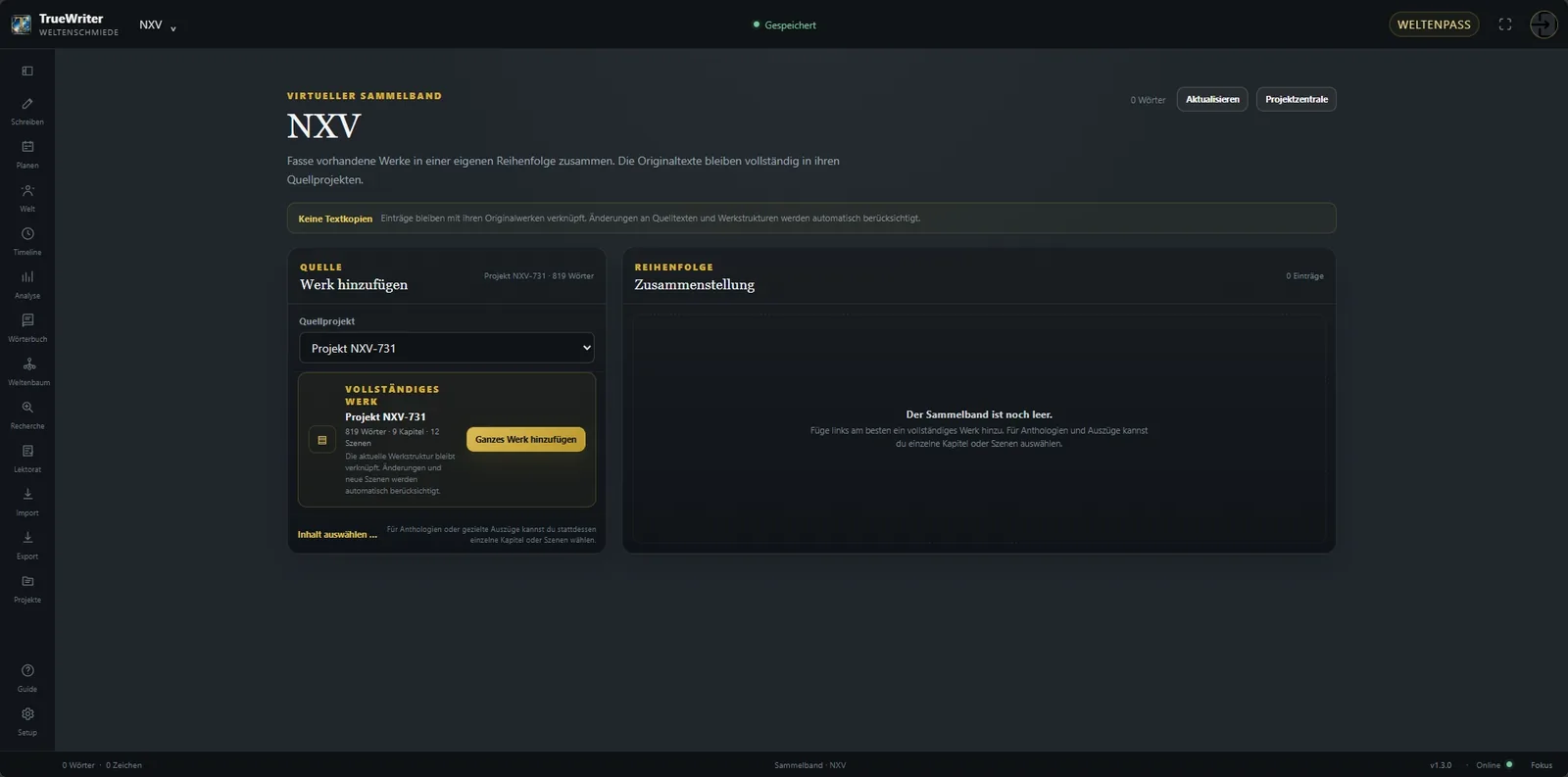
Task: Expand Inhalt auswählen section
Action: click(337, 534)
